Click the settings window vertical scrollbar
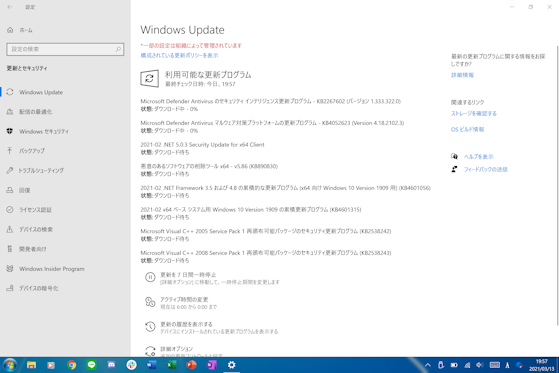Image resolution: width=559 pixels, height=373 pixels. click(557, 185)
